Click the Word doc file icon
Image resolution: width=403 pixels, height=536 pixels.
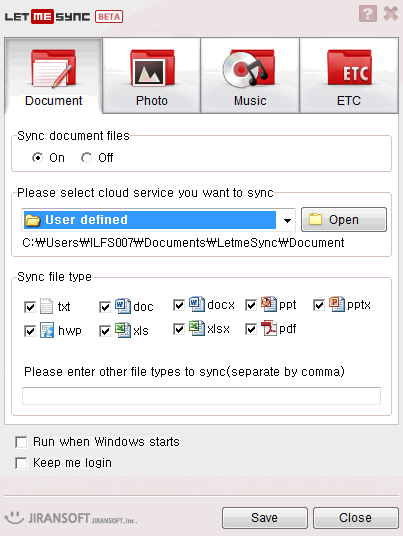(x=122, y=306)
